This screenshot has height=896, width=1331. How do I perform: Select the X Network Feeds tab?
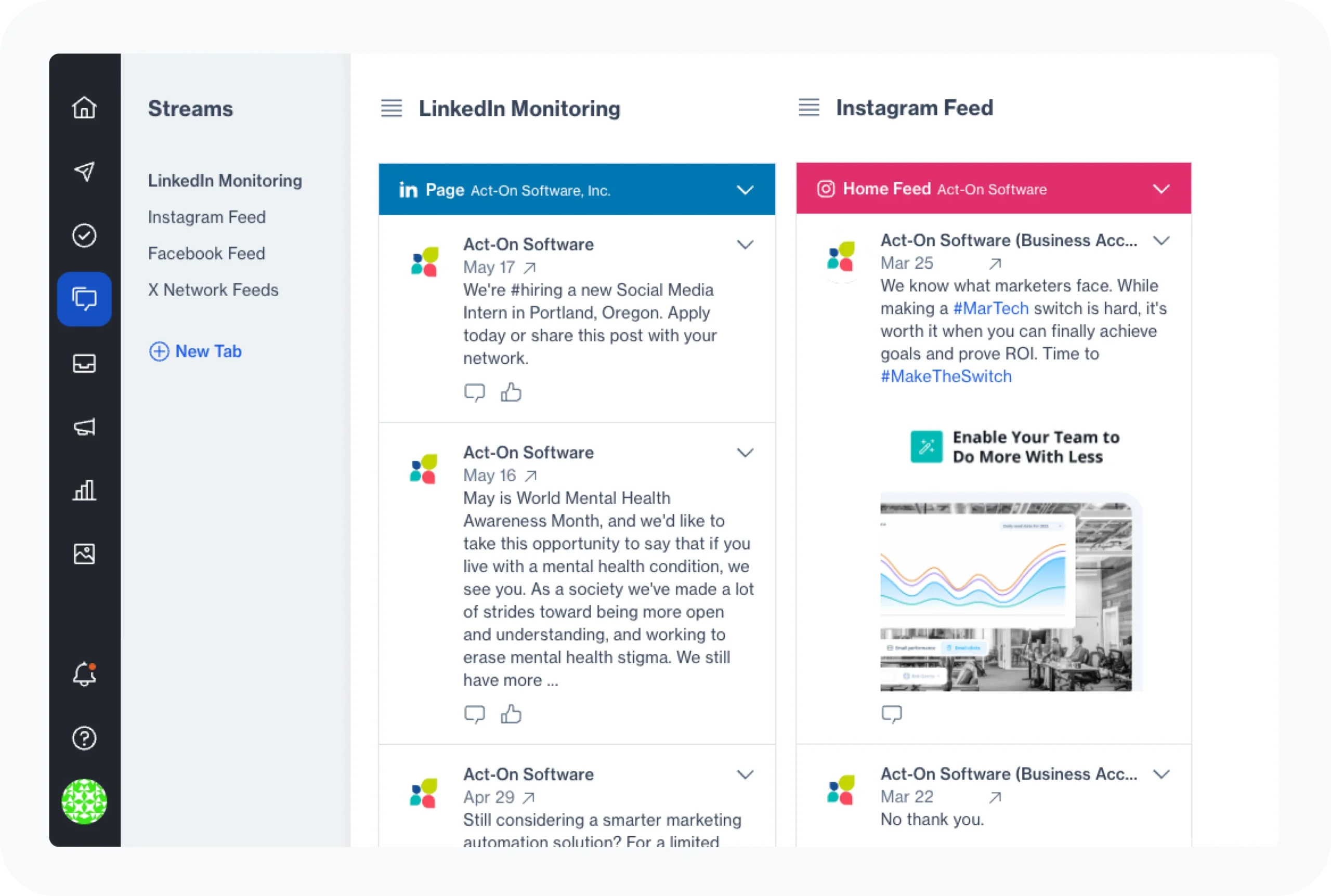(213, 289)
